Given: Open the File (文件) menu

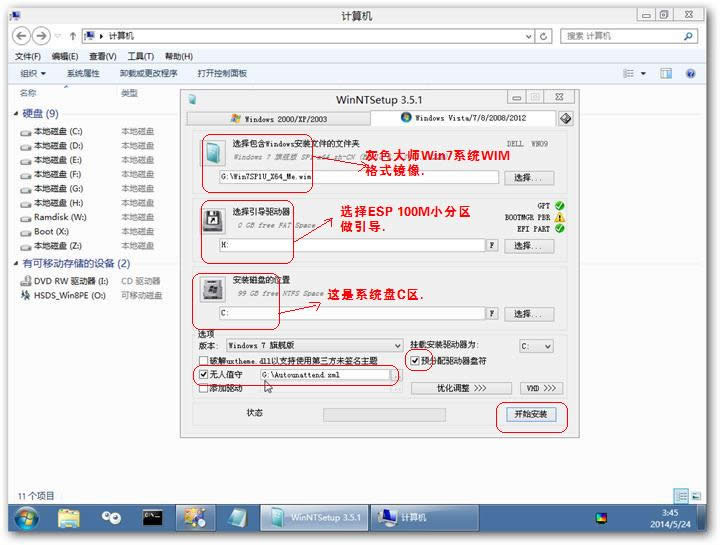Looking at the screenshot, I should point(28,56).
